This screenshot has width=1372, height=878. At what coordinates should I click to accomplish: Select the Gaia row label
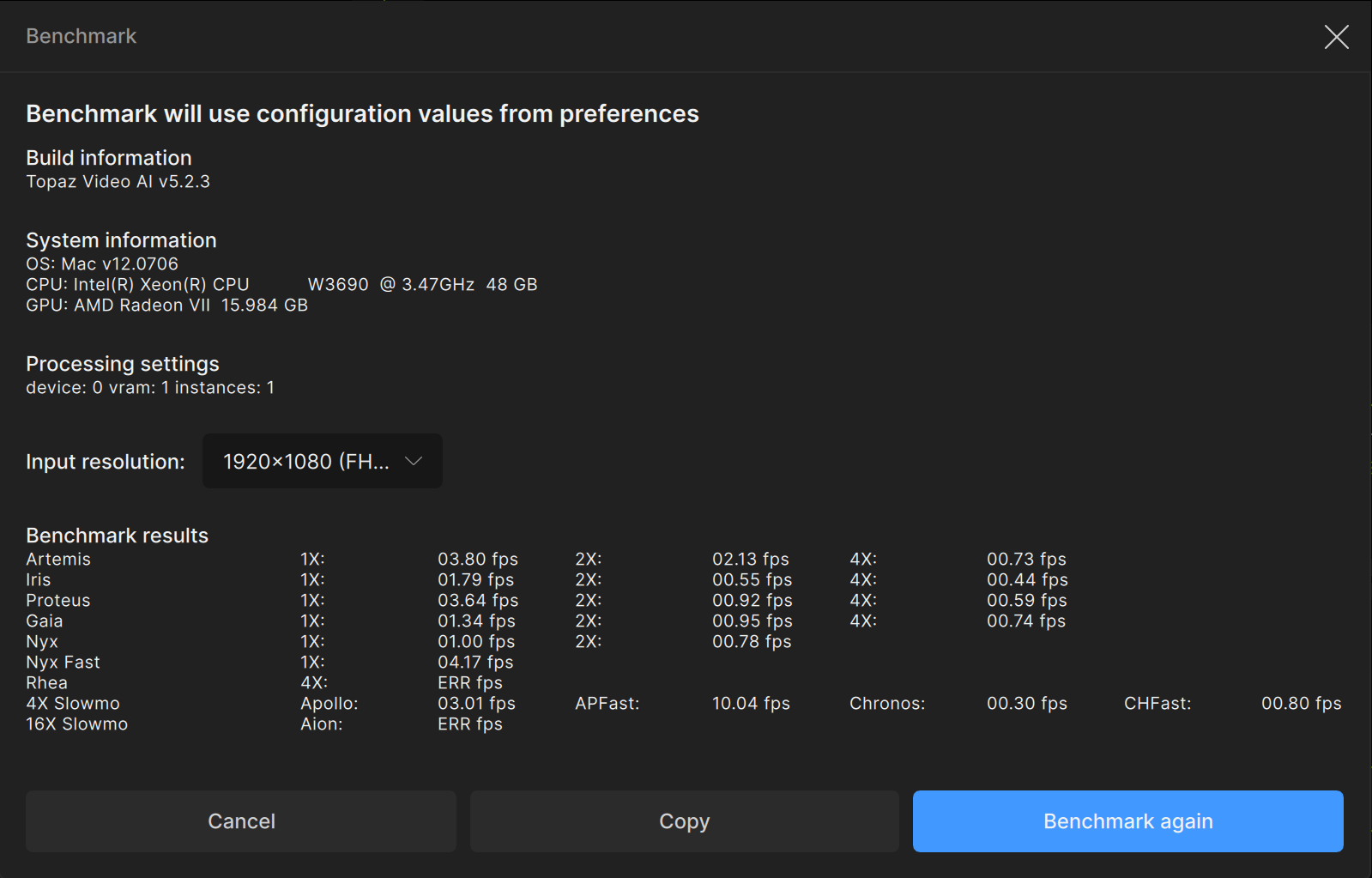(x=45, y=621)
